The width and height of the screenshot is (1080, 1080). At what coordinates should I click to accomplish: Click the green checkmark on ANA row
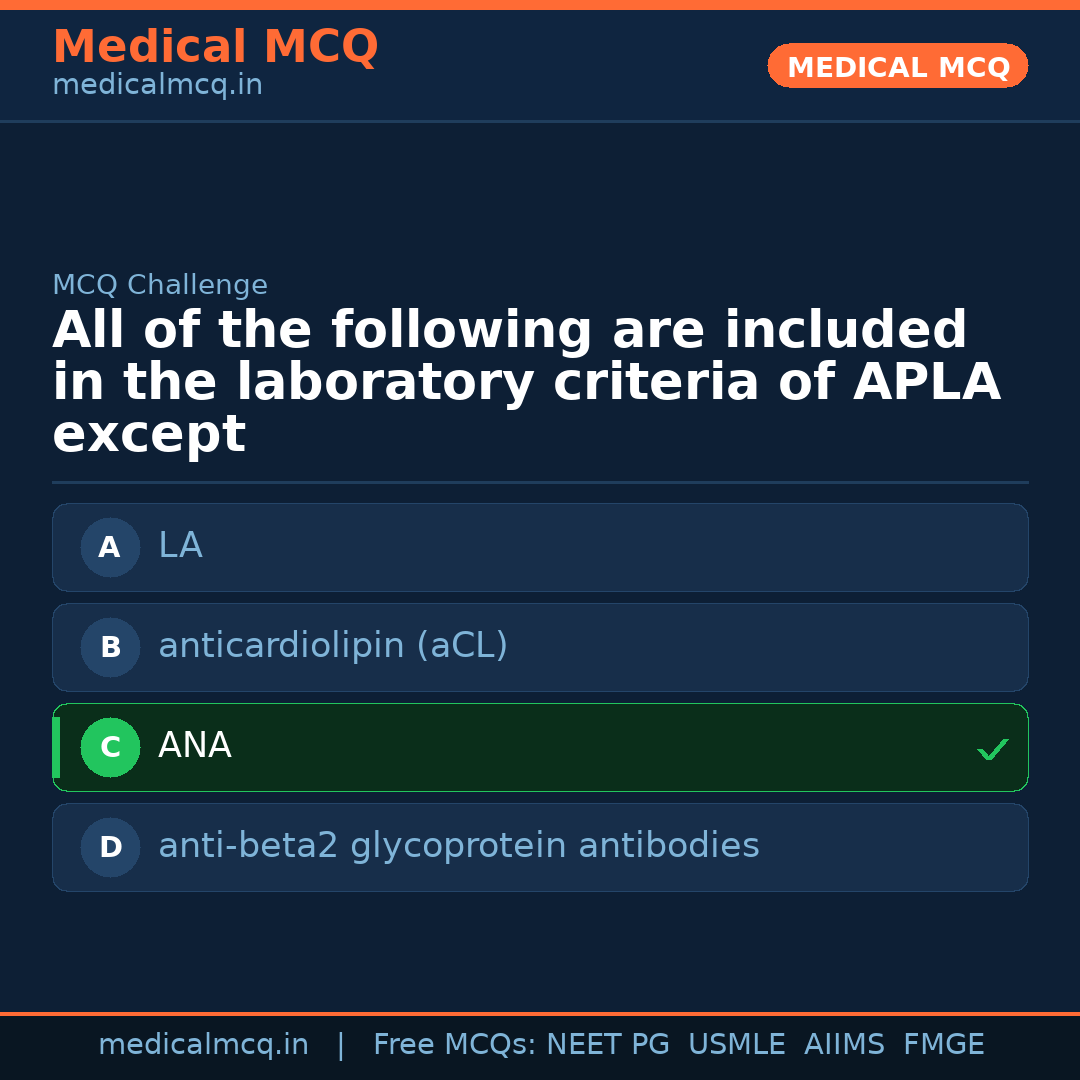[992, 749]
